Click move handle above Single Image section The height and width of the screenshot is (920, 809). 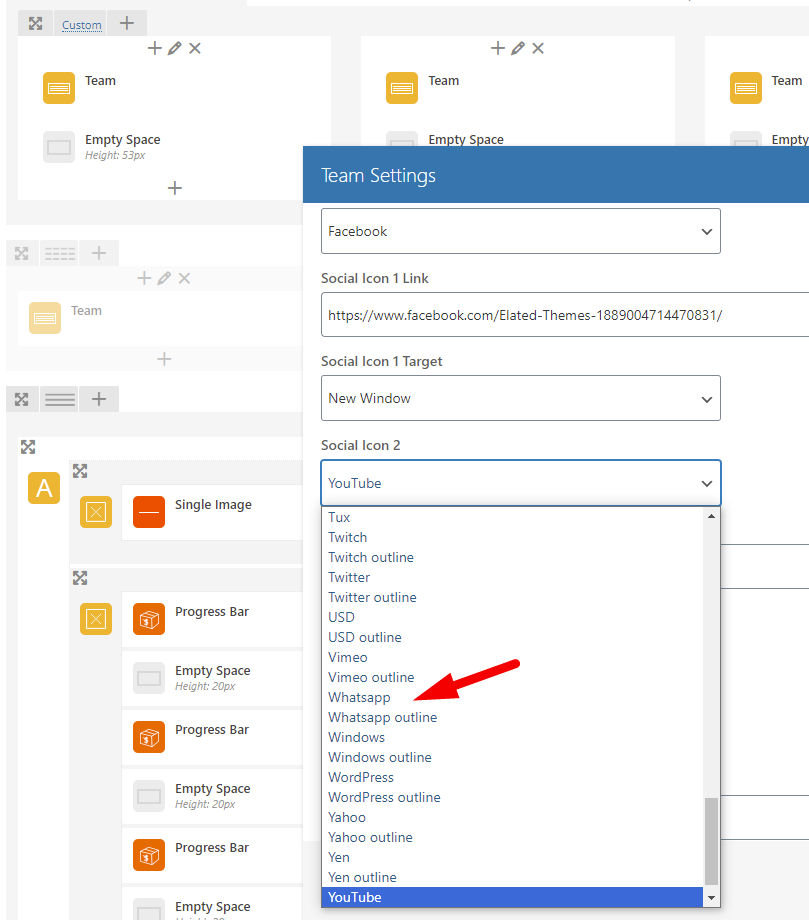(x=80, y=471)
